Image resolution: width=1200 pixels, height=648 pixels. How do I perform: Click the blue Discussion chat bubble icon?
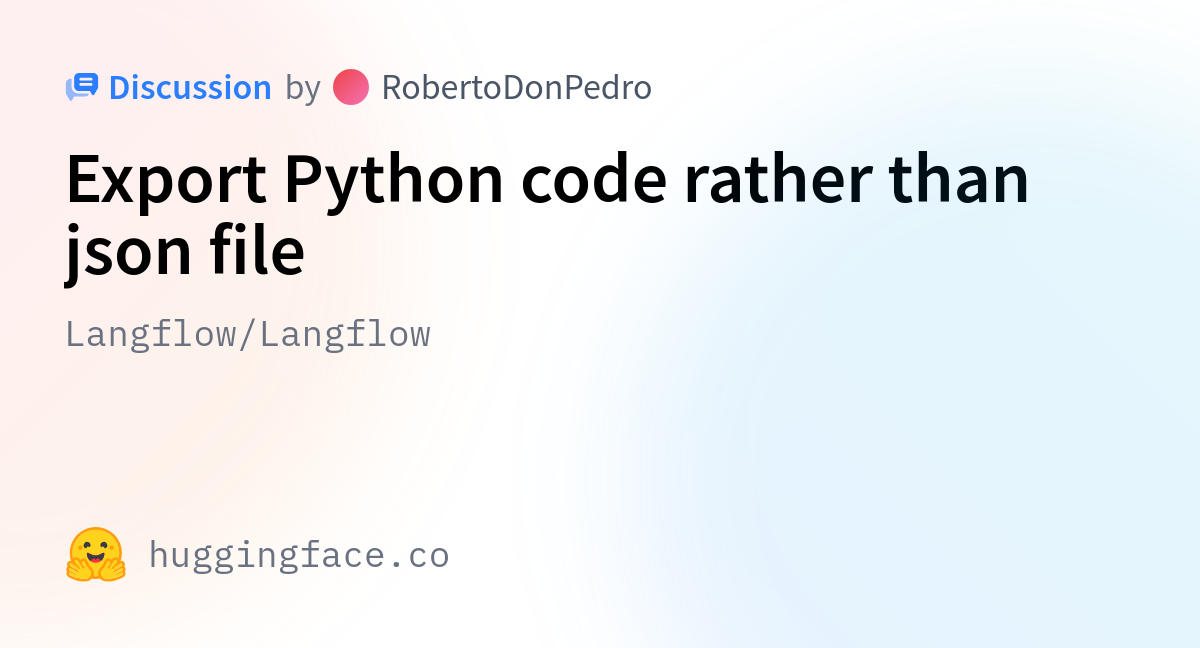(82, 88)
